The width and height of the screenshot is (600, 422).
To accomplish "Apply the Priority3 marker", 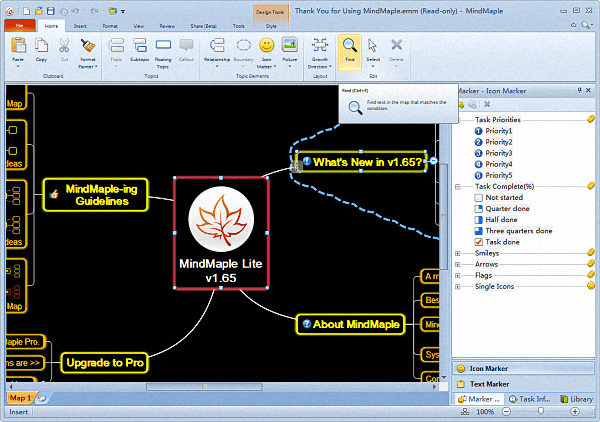I will click(x=478, y=153).
